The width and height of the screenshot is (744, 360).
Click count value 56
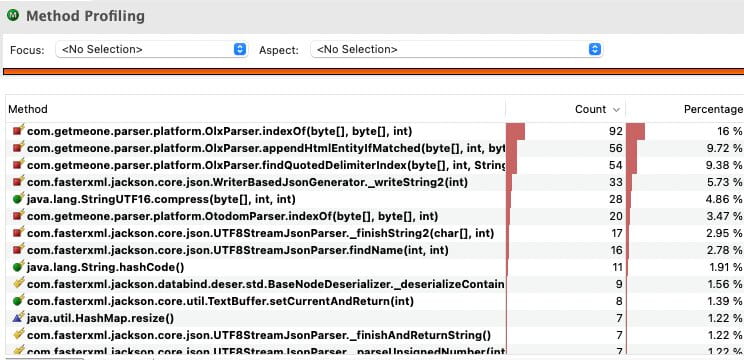pyautogui.click(x=615, y=148)
